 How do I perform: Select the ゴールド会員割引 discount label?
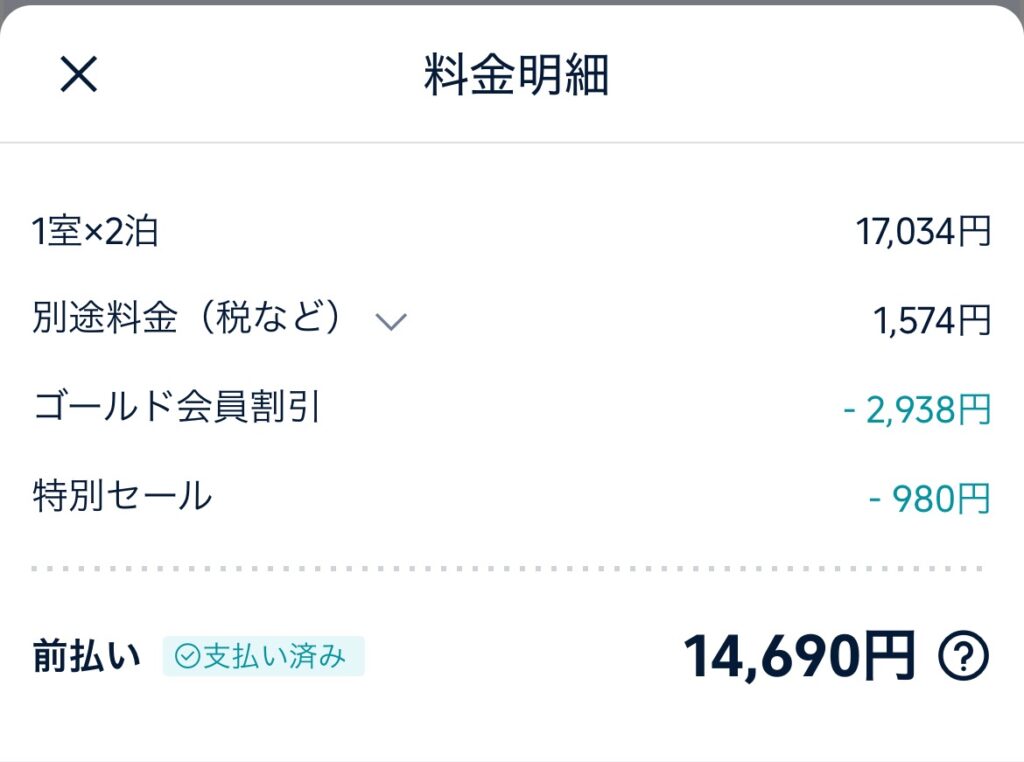click(x=177, y=406)
